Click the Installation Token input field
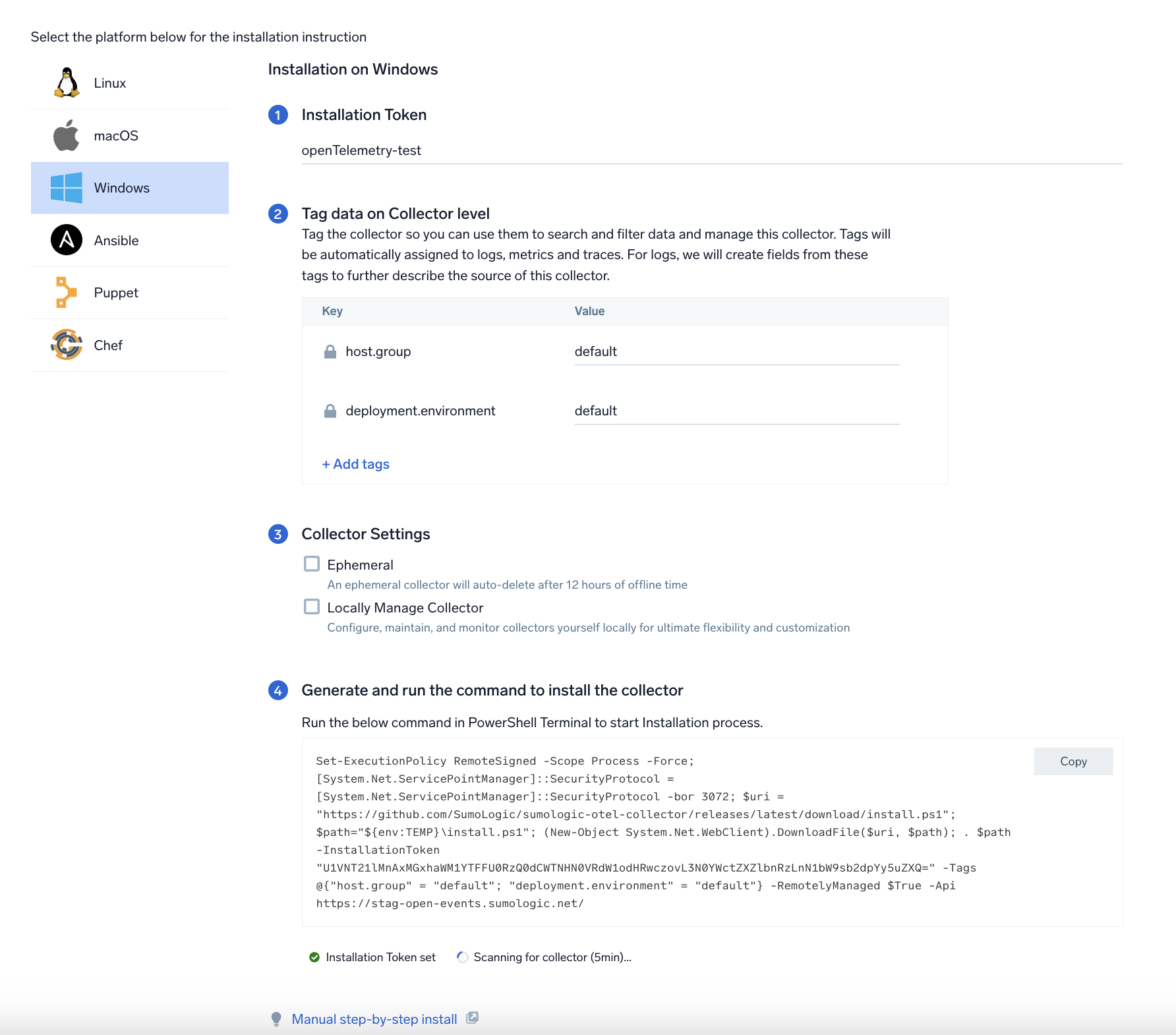This screenshot has width=1176, height=1035. (711, 150)
